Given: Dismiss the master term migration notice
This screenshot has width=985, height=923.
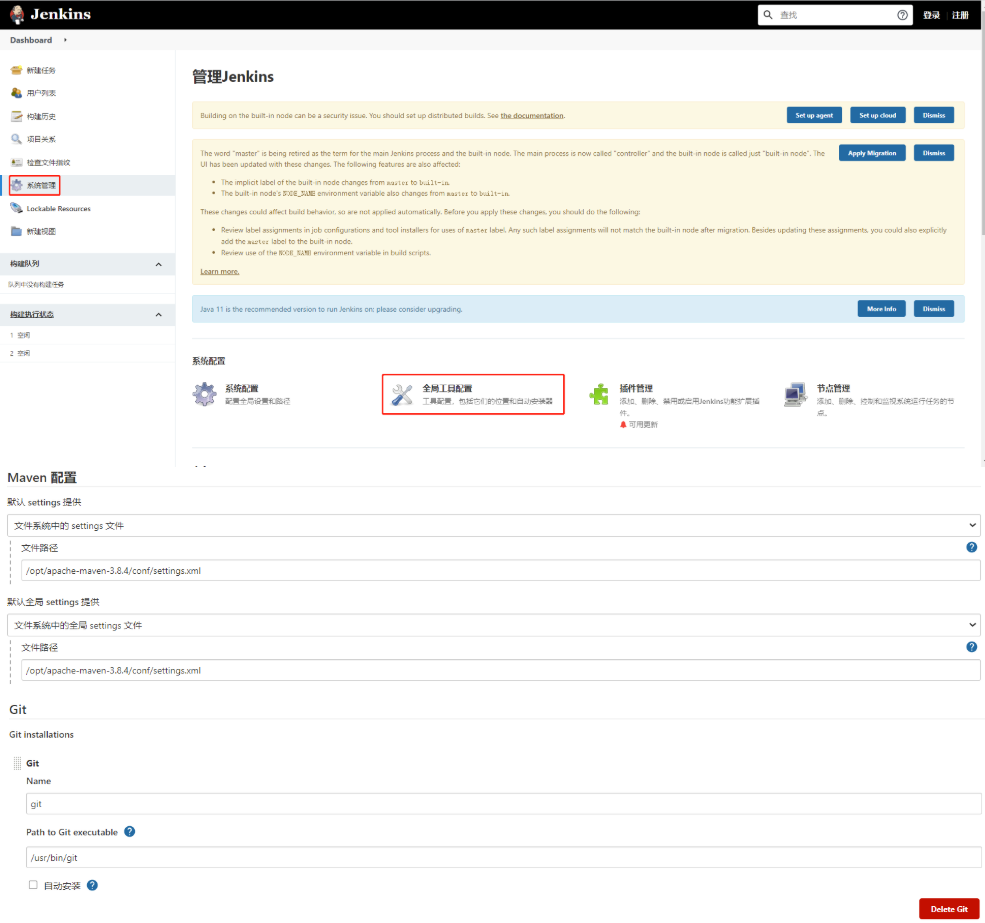Looking at the screenshot, I should click(933, 153).
